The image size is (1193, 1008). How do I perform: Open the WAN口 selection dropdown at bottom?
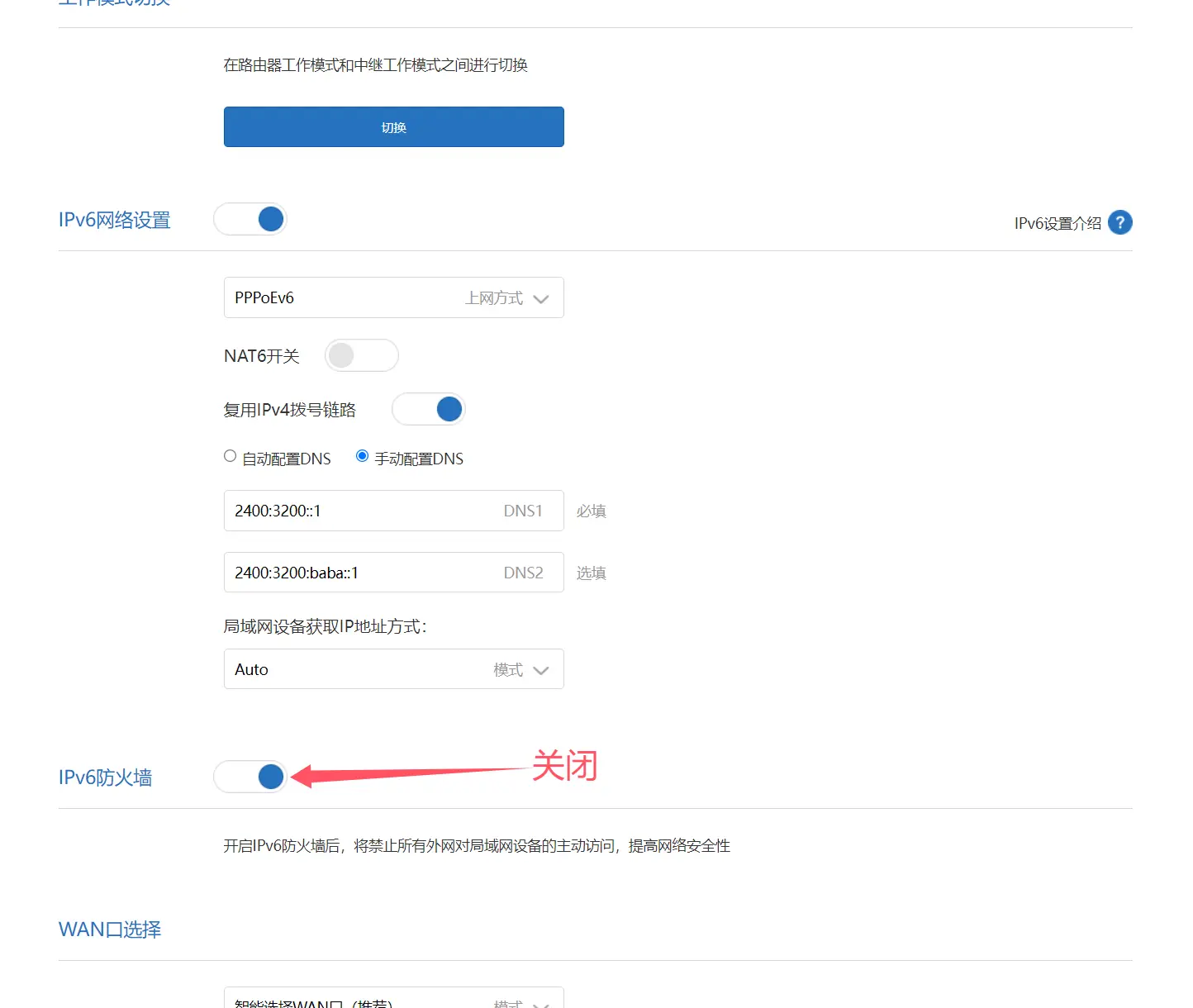coord(393,1001)
